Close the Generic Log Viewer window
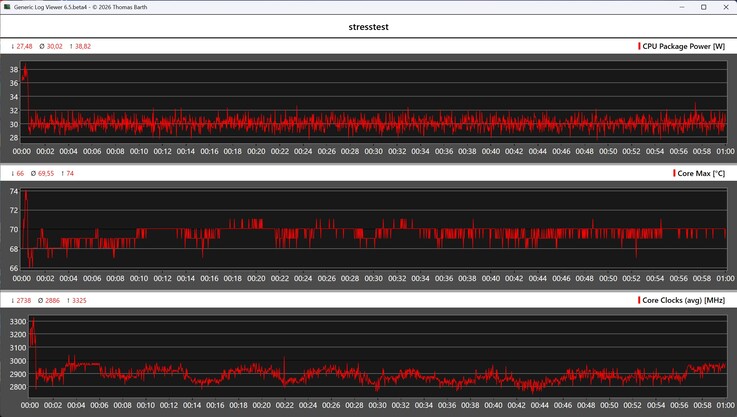This screenshot has width=737, height=417. (x=726, y=7)
